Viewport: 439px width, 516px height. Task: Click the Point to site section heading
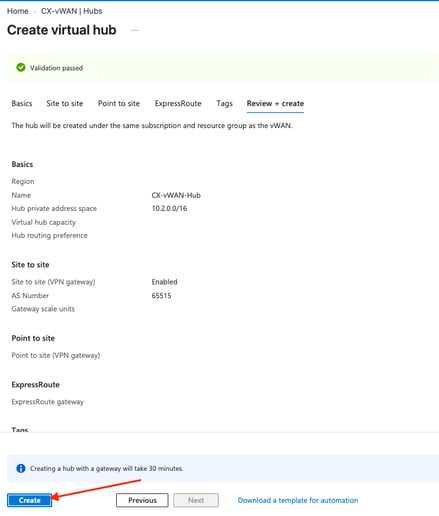coord(33,338)
